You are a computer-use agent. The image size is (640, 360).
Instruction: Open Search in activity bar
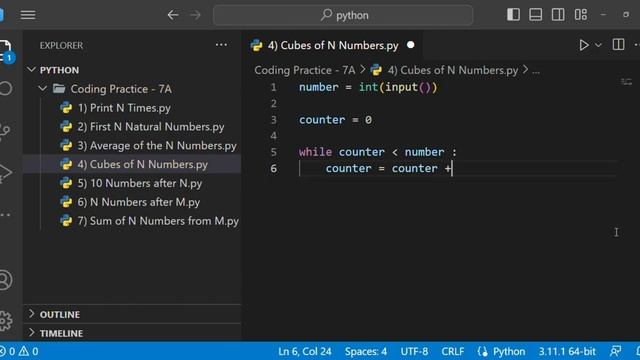coord(6,88)
